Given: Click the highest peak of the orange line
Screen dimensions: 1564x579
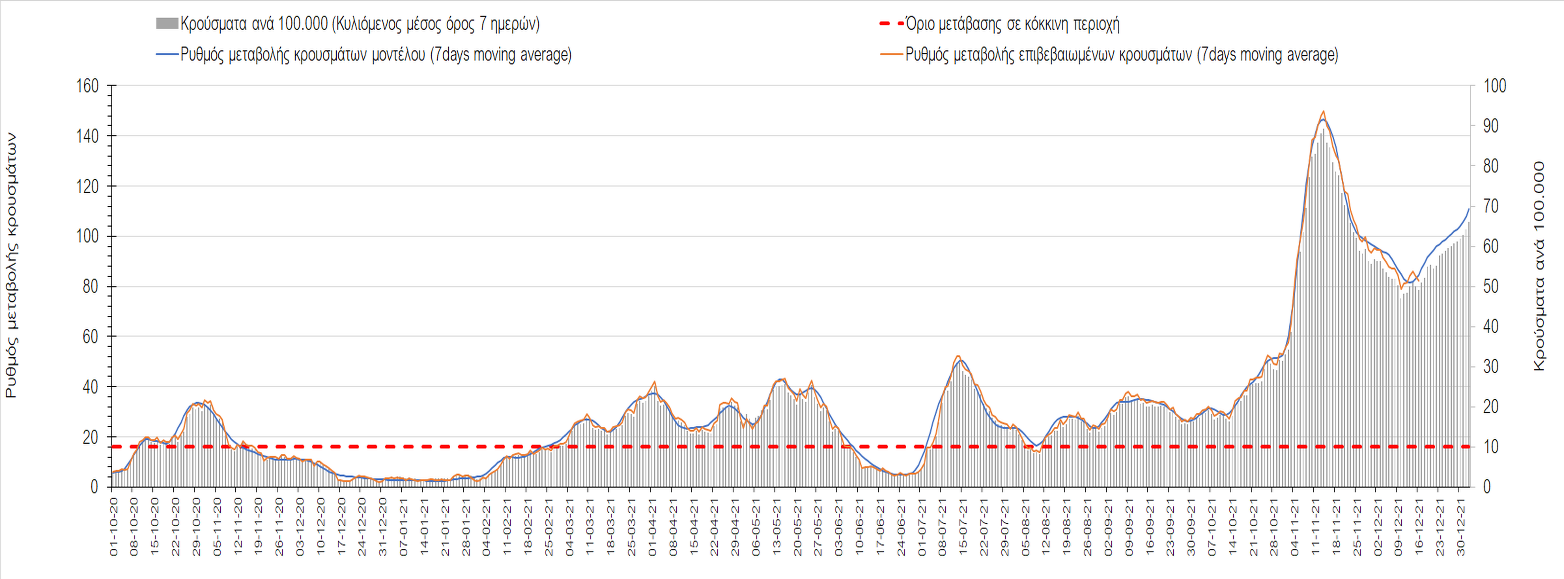Looking at the screenshot, I should [x=1323, y=112].
